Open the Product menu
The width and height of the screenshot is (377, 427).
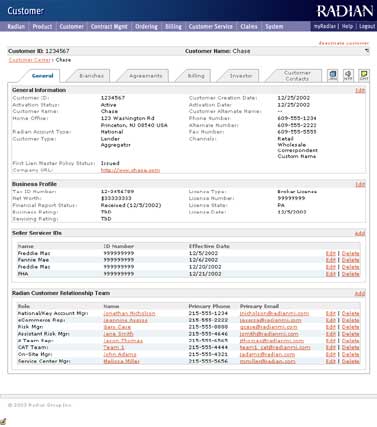click(42, 26)
